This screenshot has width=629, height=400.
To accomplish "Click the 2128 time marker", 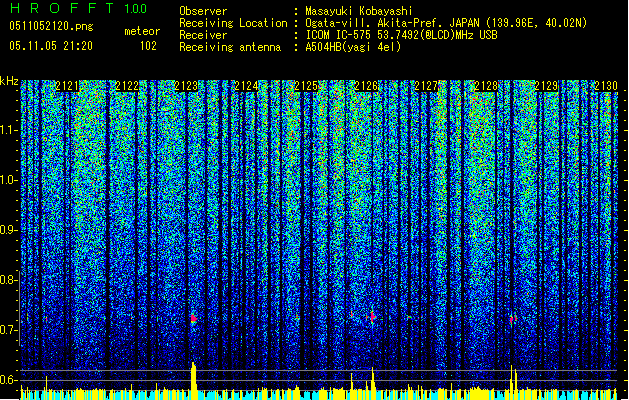I will (x=486, y=86).
